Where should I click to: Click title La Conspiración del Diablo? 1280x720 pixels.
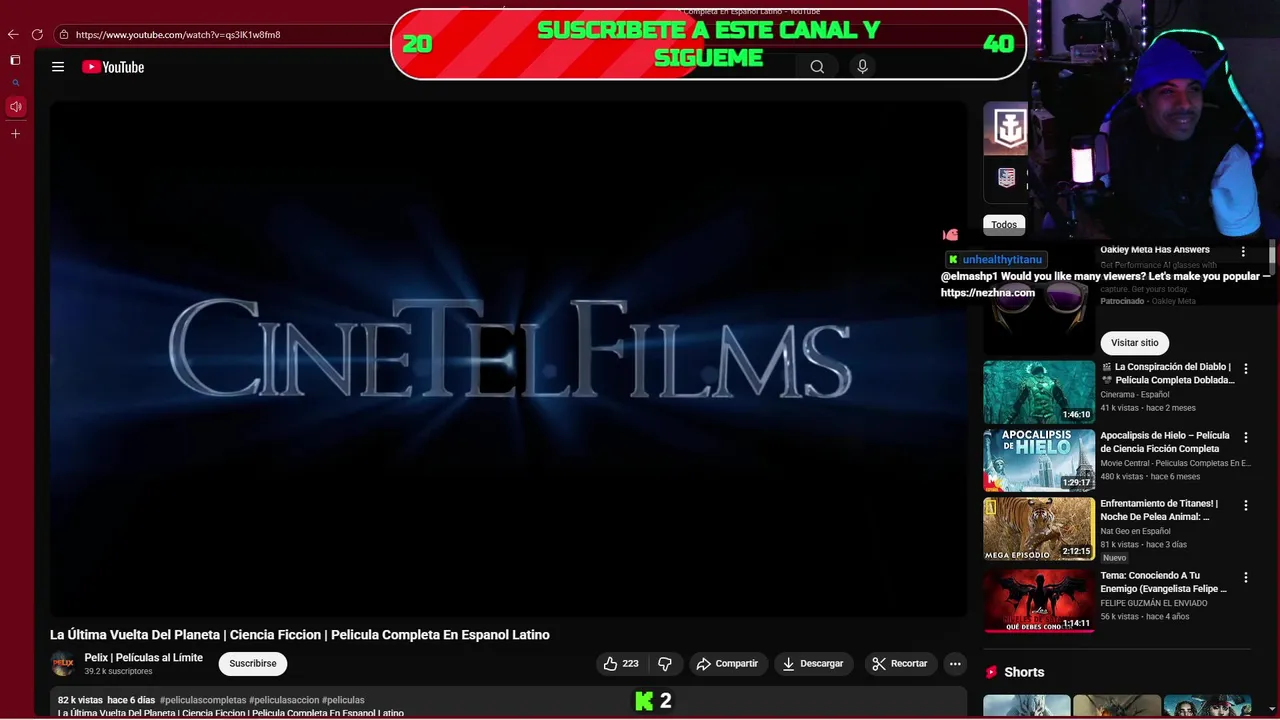click(1168, 373)
